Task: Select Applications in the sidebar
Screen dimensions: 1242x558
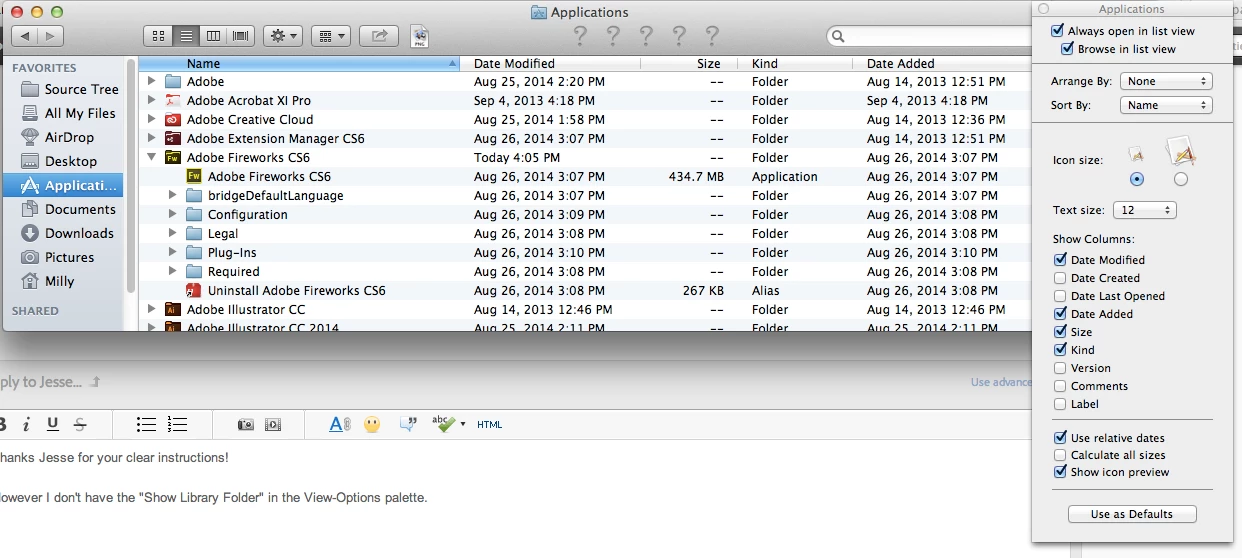Action: pos(63,185)
